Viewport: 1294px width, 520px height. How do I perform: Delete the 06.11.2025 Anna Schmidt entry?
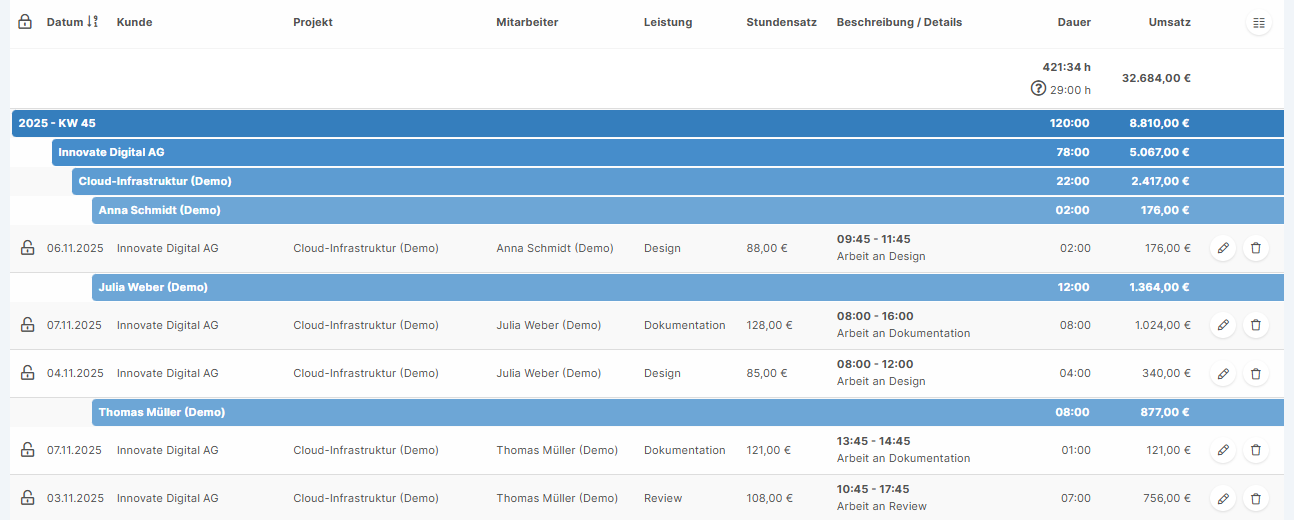coord(1256,248)
